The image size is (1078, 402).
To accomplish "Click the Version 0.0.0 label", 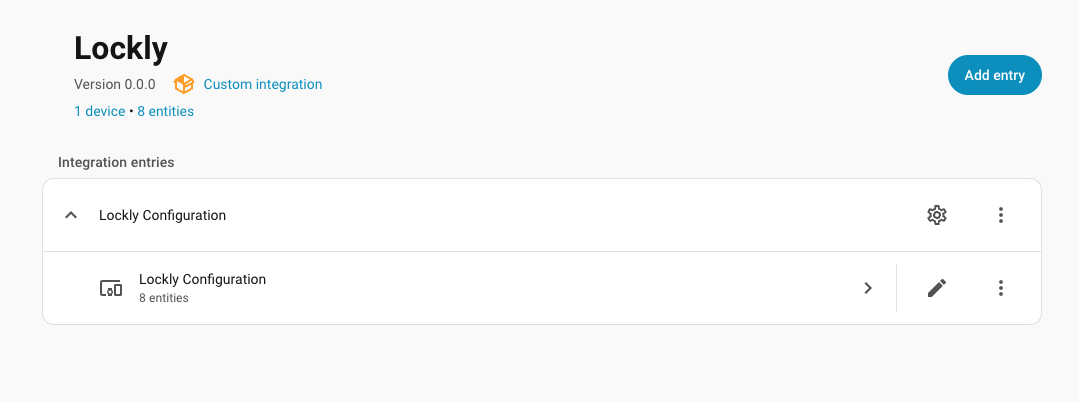I will 114,85.
